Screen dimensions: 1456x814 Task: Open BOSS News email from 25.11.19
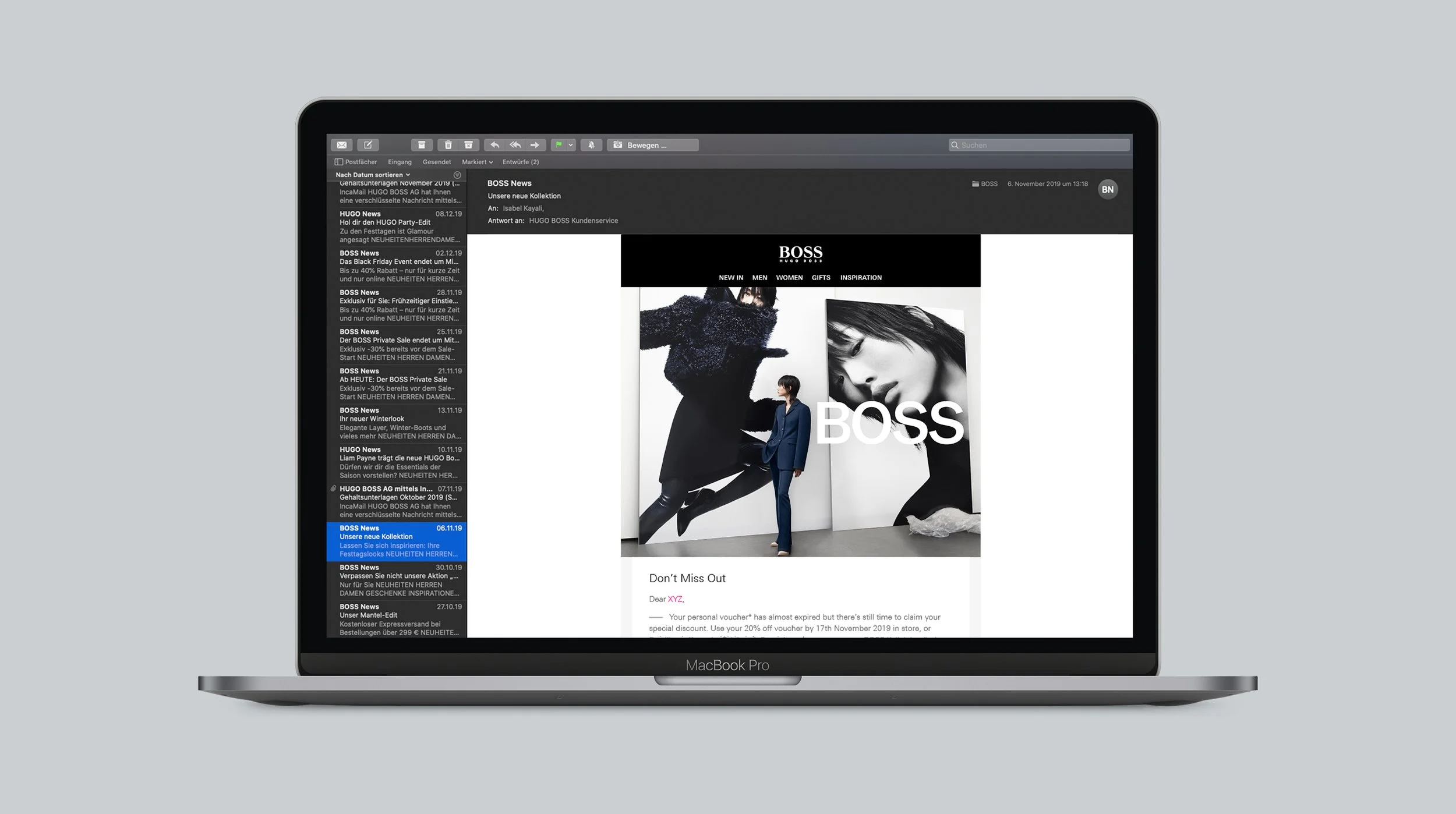click(x=397, y=345)
